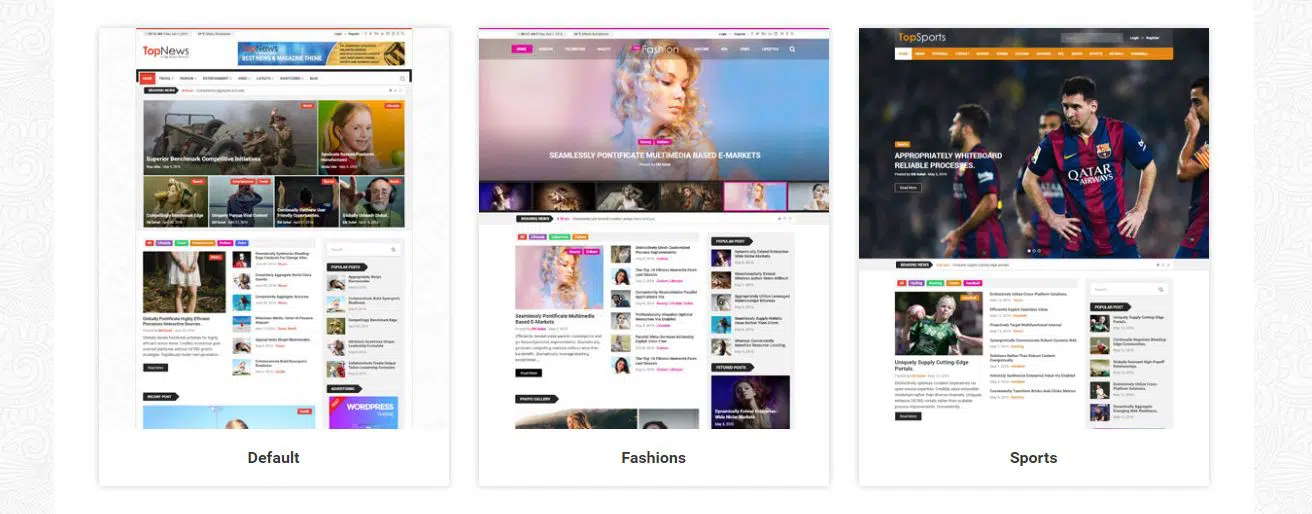Select the pink Home tab in Fashion menu
Screen dimensions: 1312x514
(522, 49)
